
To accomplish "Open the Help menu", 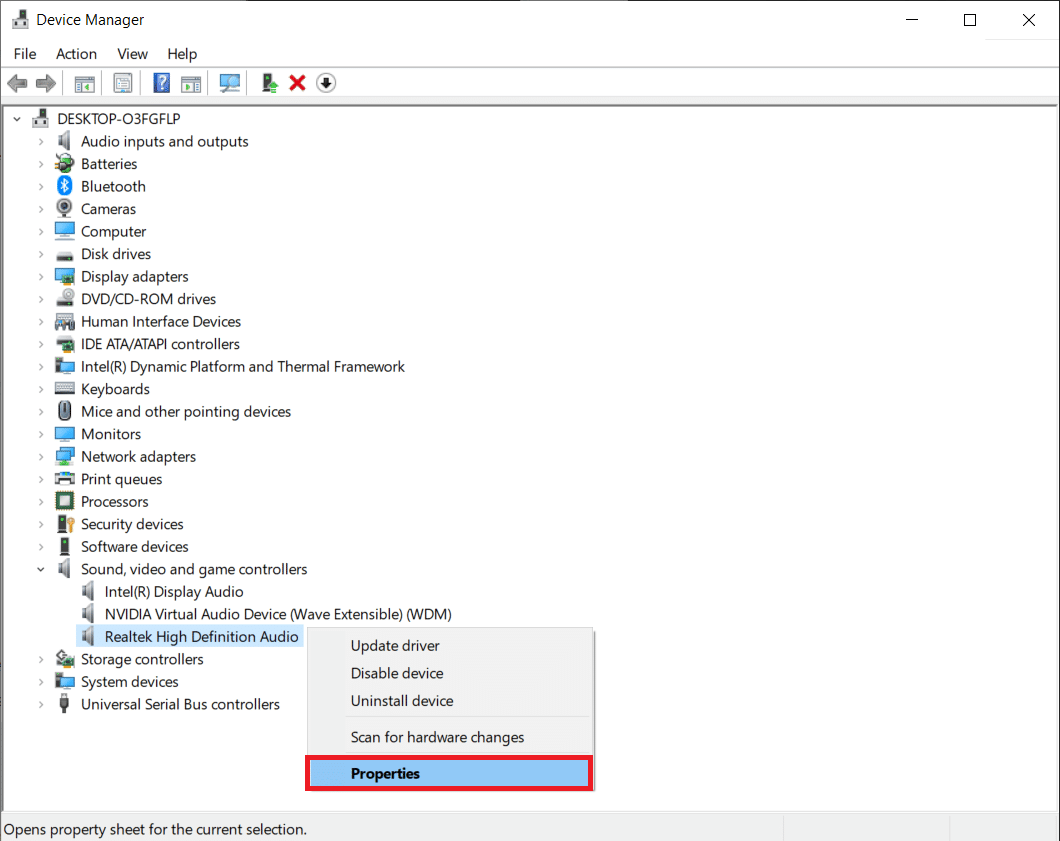I will pos(182,53).
